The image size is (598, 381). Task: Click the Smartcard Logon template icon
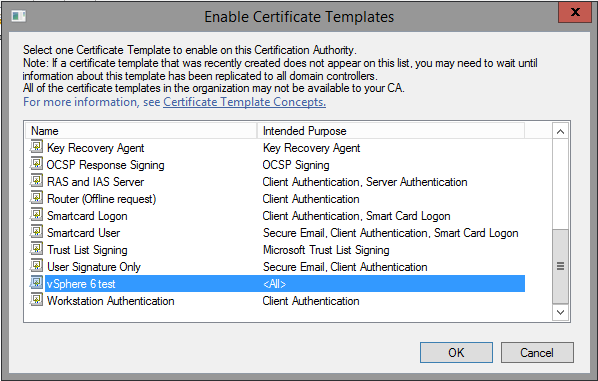tap(36, 215)
